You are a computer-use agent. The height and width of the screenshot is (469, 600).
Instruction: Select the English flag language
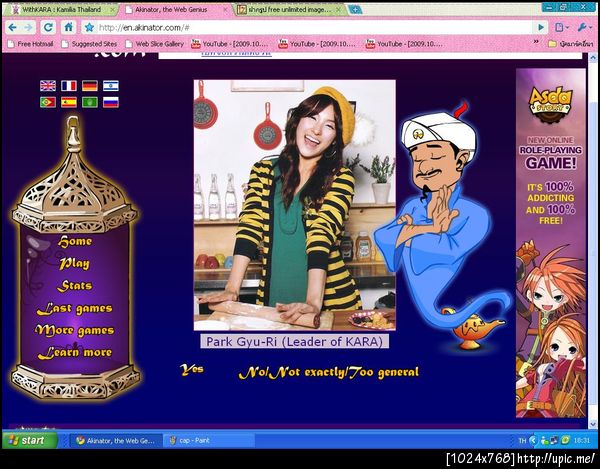(48, 86)
